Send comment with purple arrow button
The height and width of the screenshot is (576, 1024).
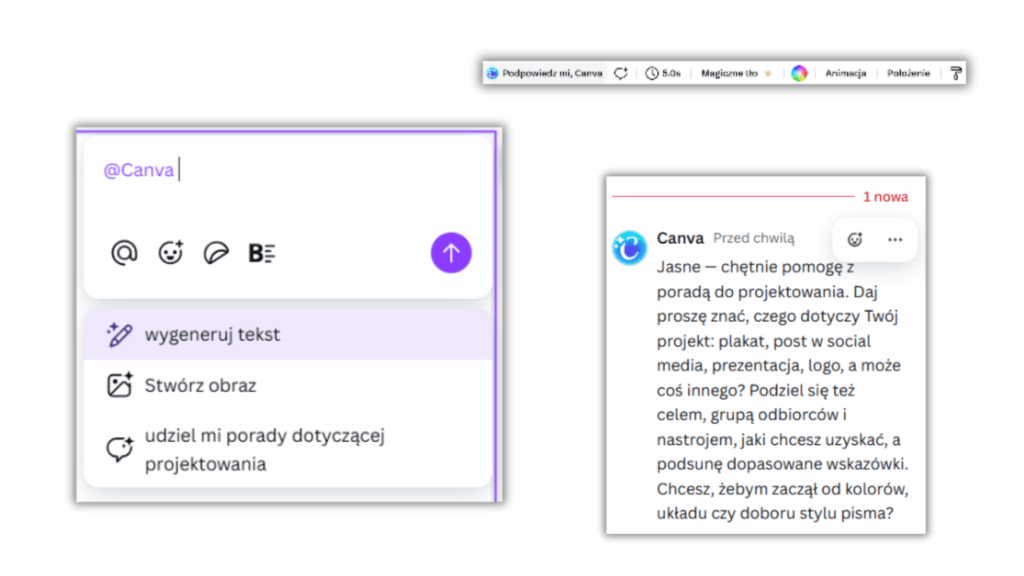coord(451,253)
